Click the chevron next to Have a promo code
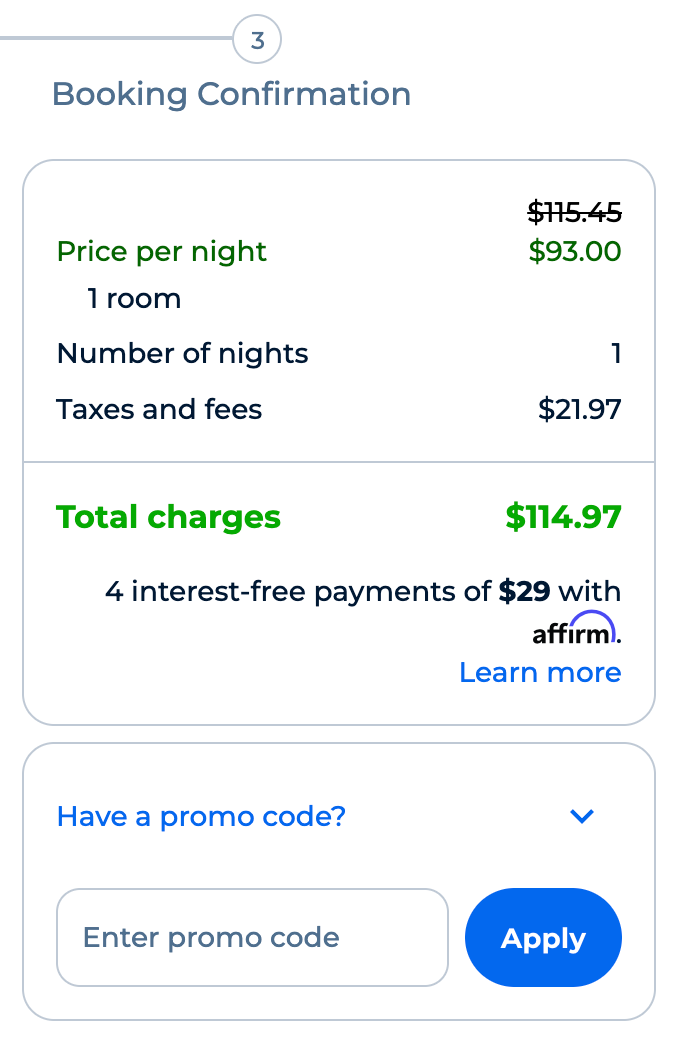 pos(582,817)
